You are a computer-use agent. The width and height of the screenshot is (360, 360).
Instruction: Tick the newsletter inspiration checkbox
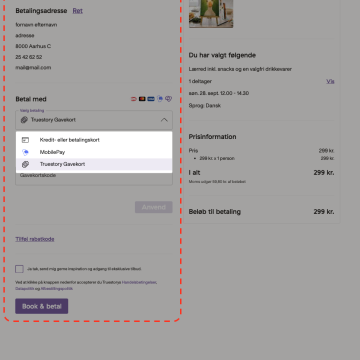click(19, 269)
